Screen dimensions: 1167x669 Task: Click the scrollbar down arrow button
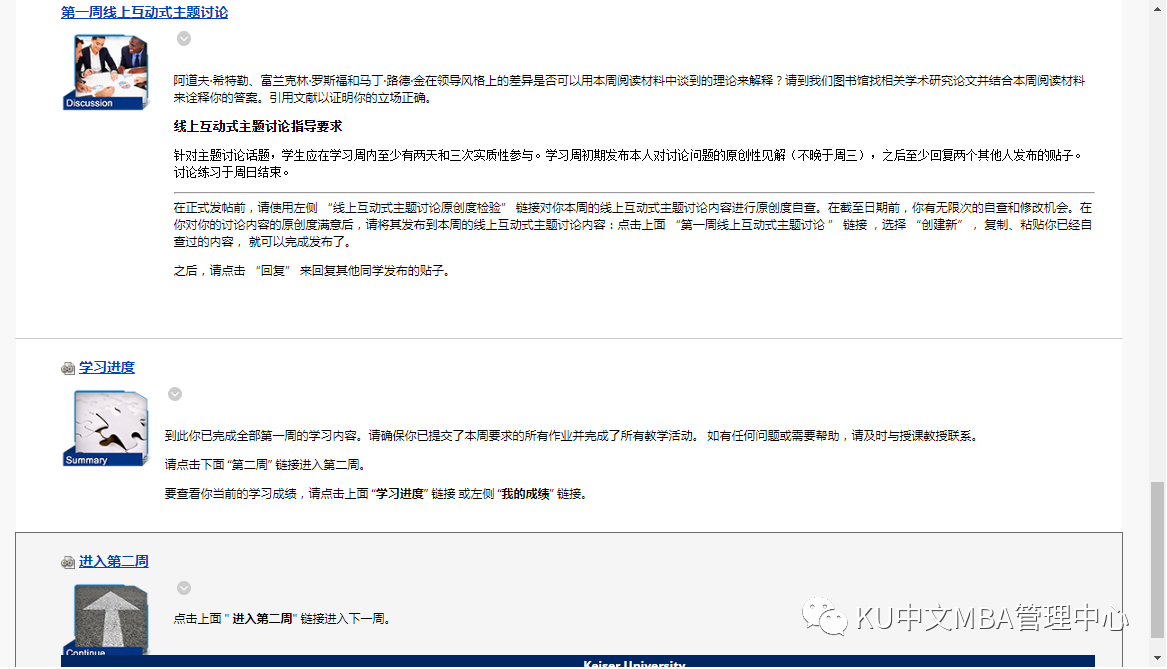pos(1157,660)
